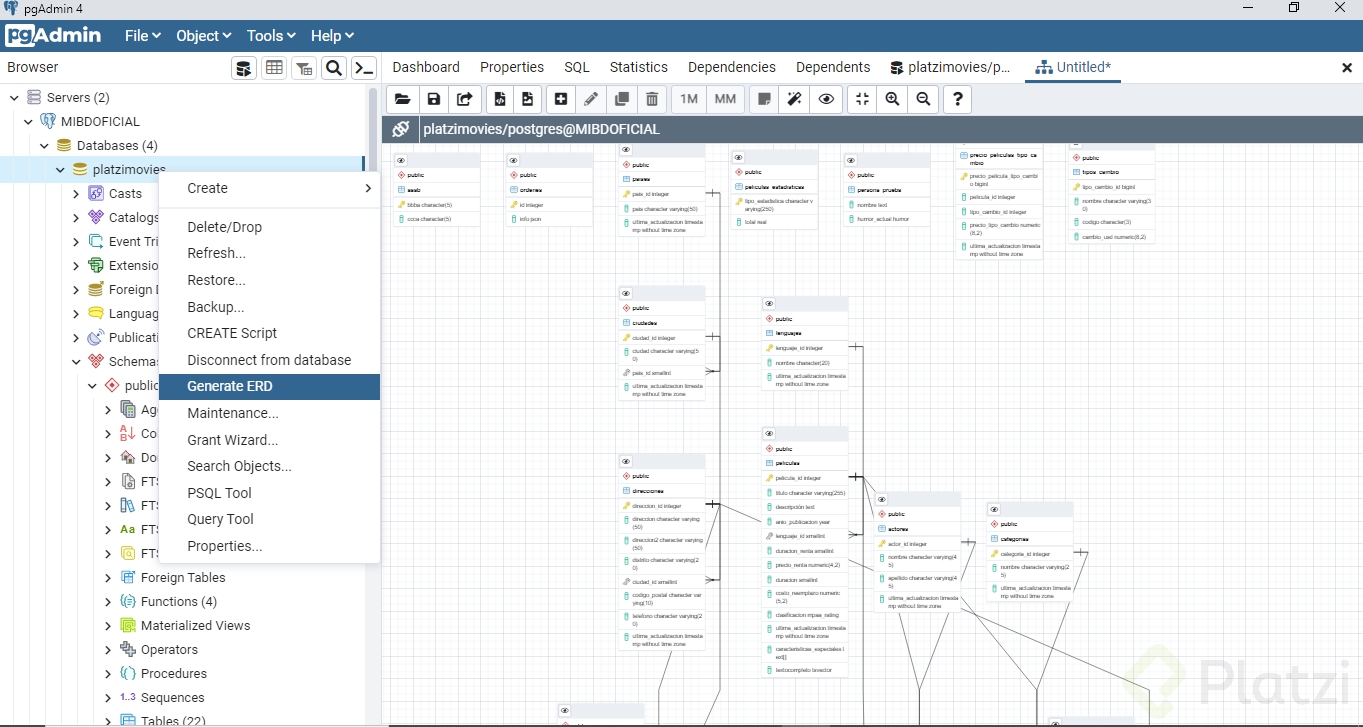The width and height of the screenshot is (1363, 727).
Task: Save the ERD project with floppy disk icon
Action: pos(434,99)
